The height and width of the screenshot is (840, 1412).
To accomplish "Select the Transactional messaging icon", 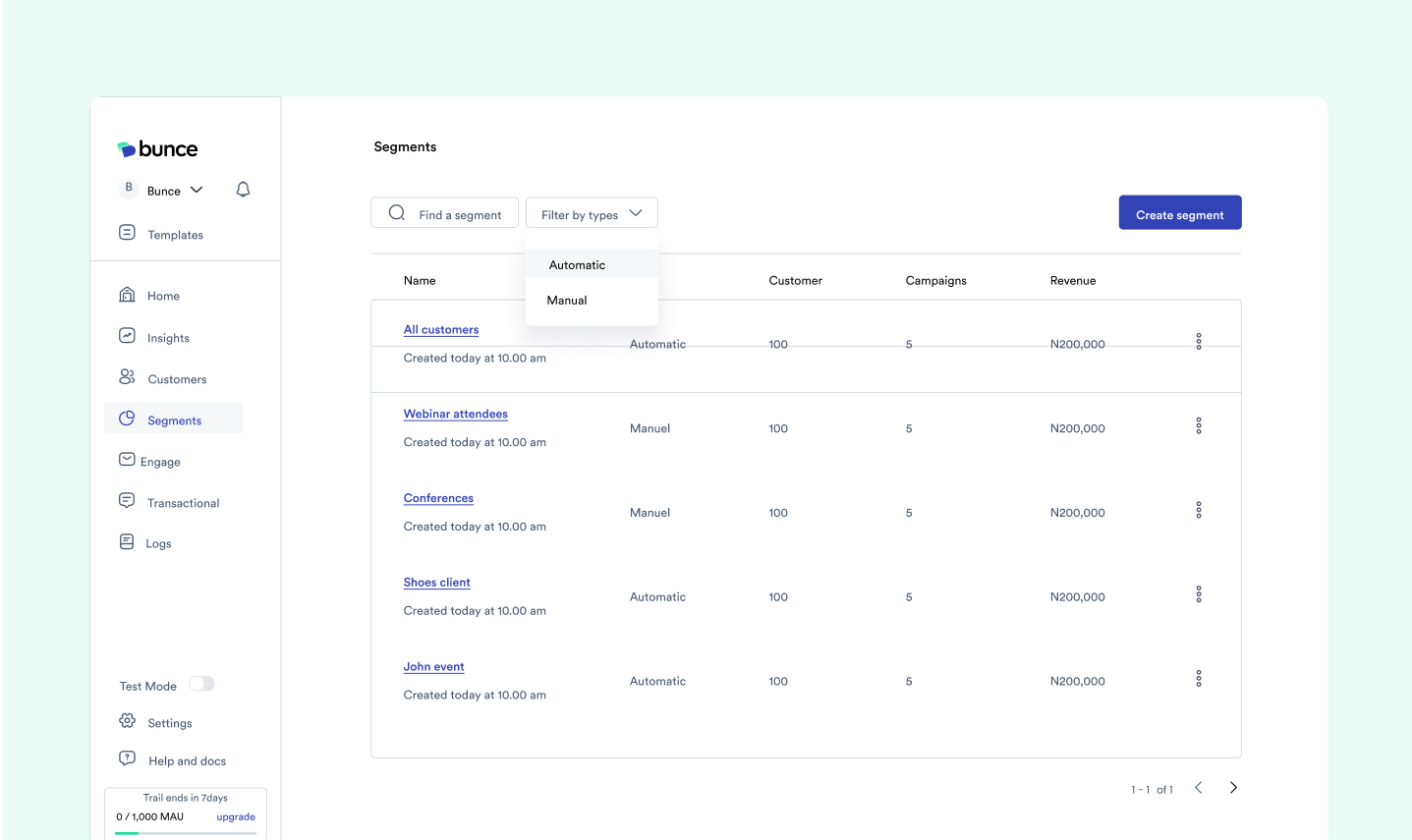I will (x=127, y=501).
